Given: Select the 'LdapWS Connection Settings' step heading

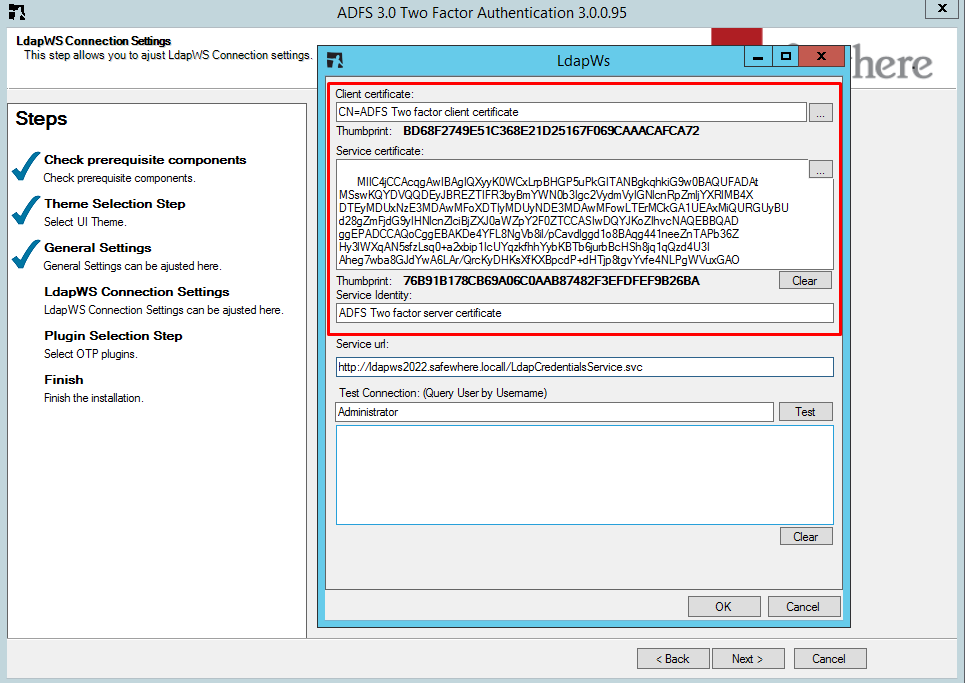Looking at the screenshot, I should [137, 292].
